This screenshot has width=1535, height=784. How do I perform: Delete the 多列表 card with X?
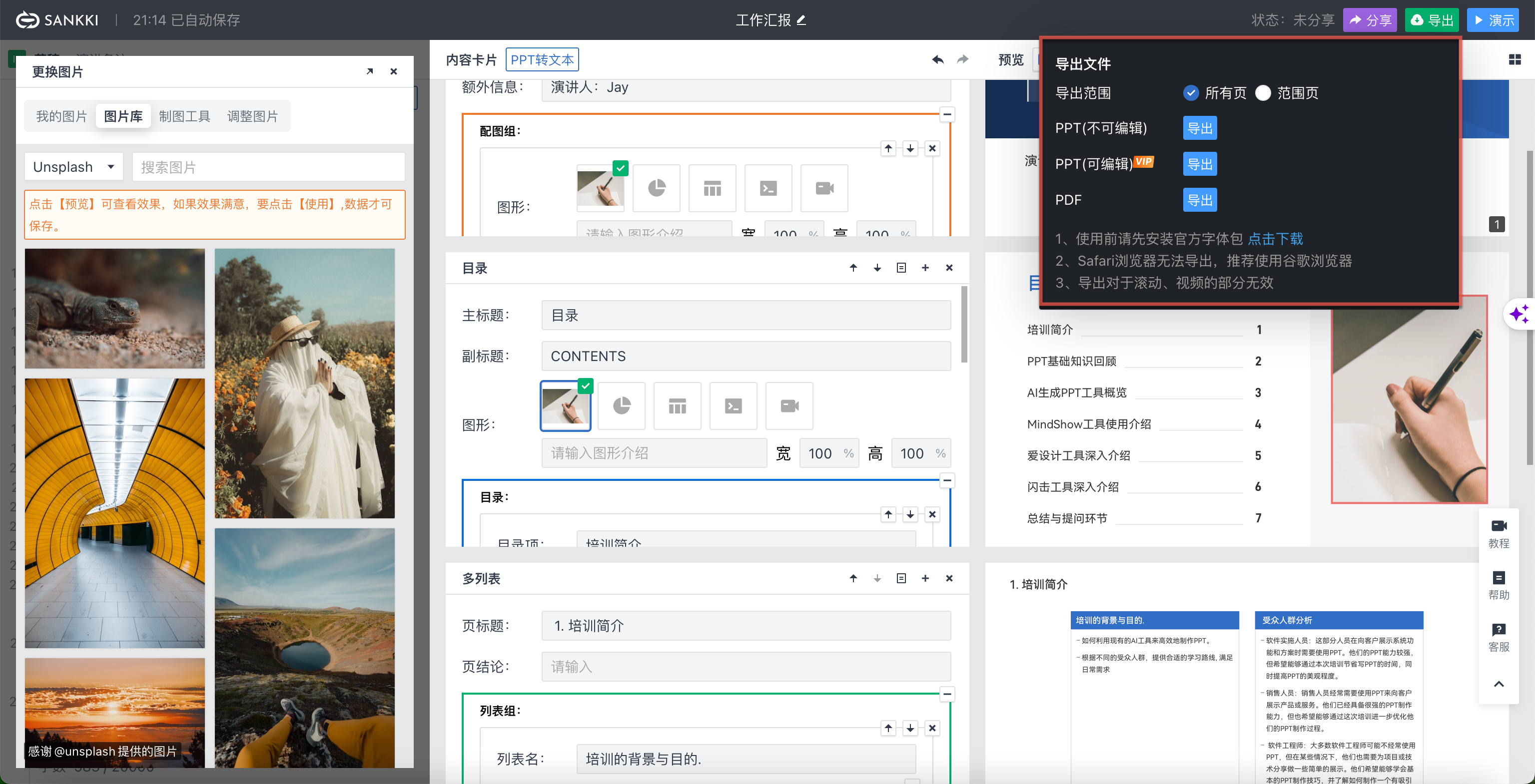tap(949, 578)
